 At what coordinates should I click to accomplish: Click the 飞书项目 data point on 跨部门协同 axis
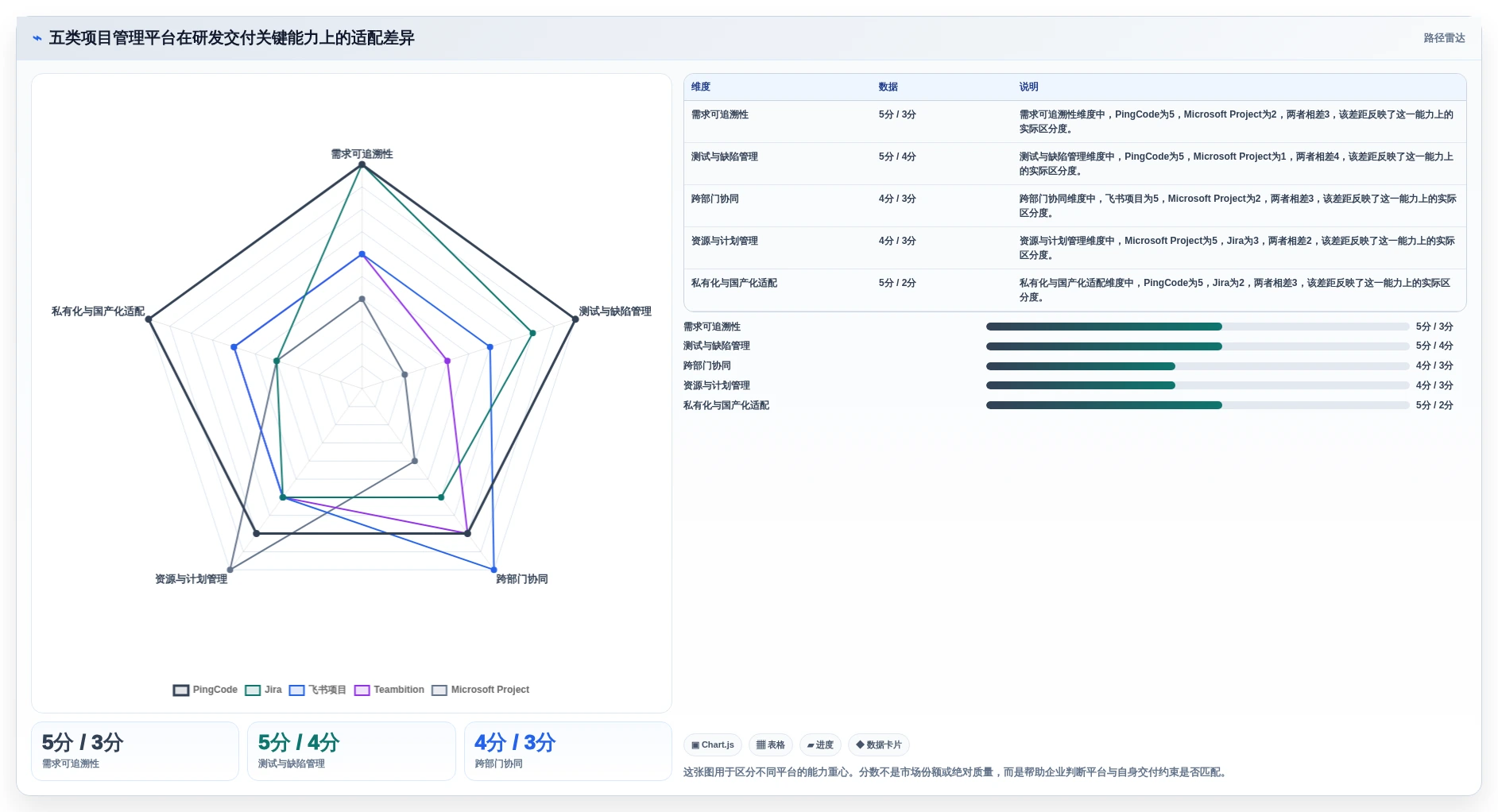click(494, 570)
